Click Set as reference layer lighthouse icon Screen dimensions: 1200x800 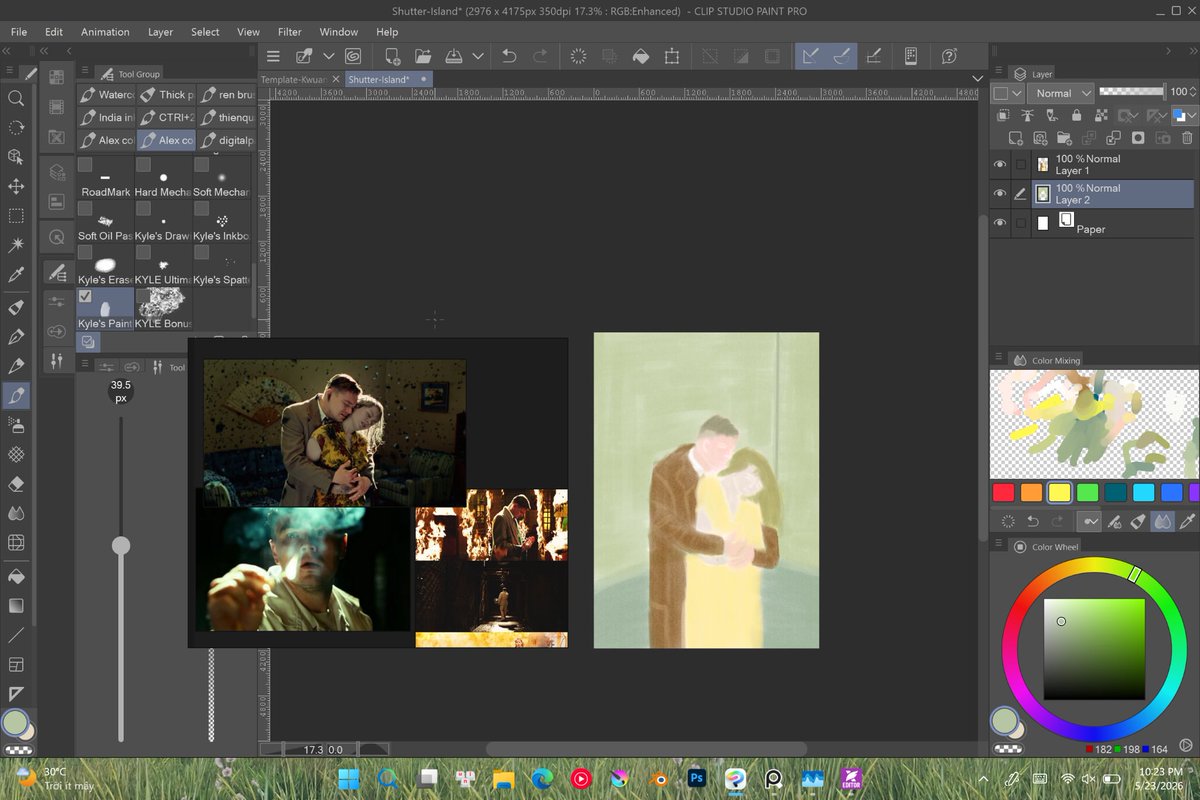1027,116
